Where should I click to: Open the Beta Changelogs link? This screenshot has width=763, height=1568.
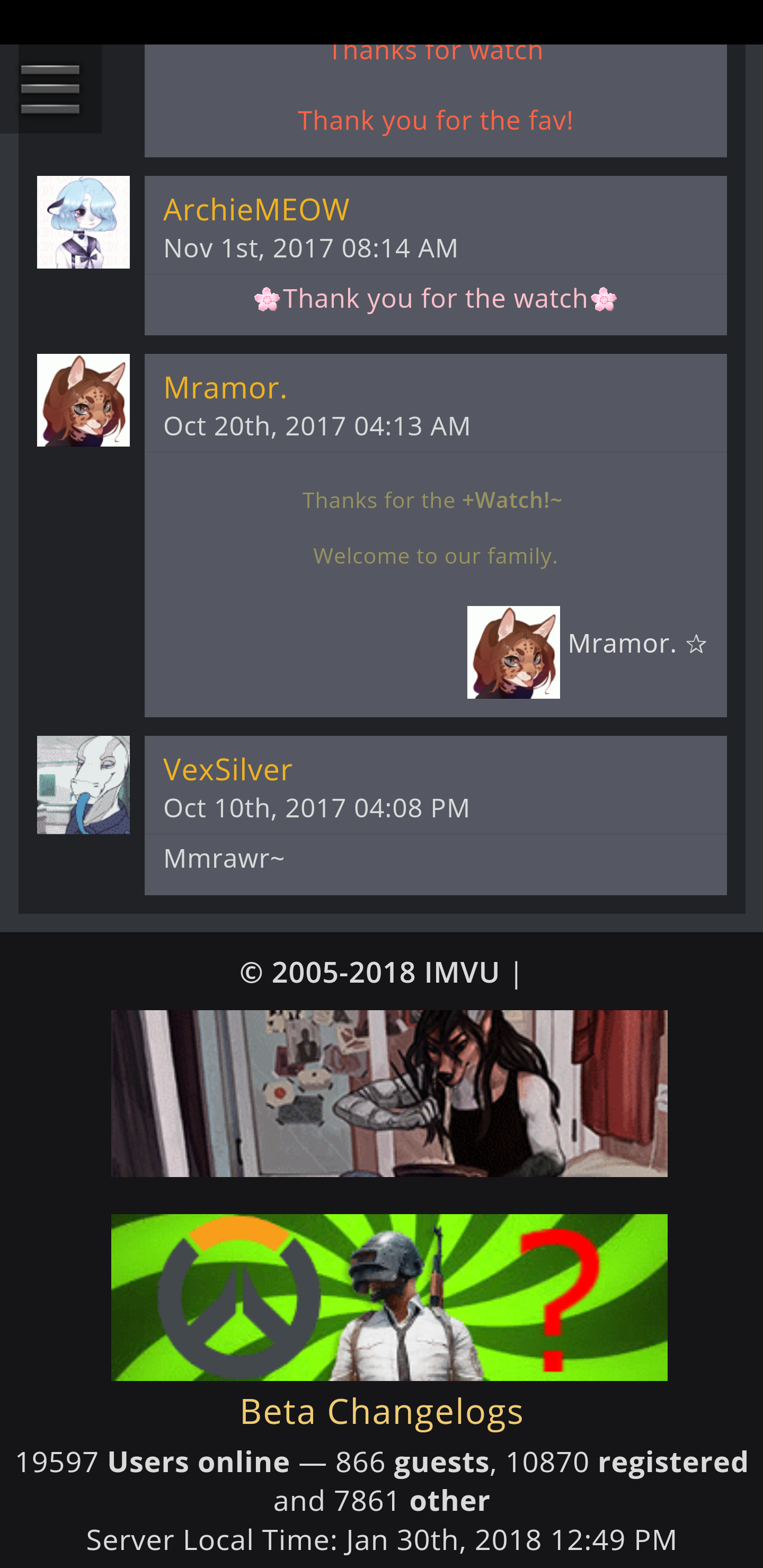pos(382,1412)
